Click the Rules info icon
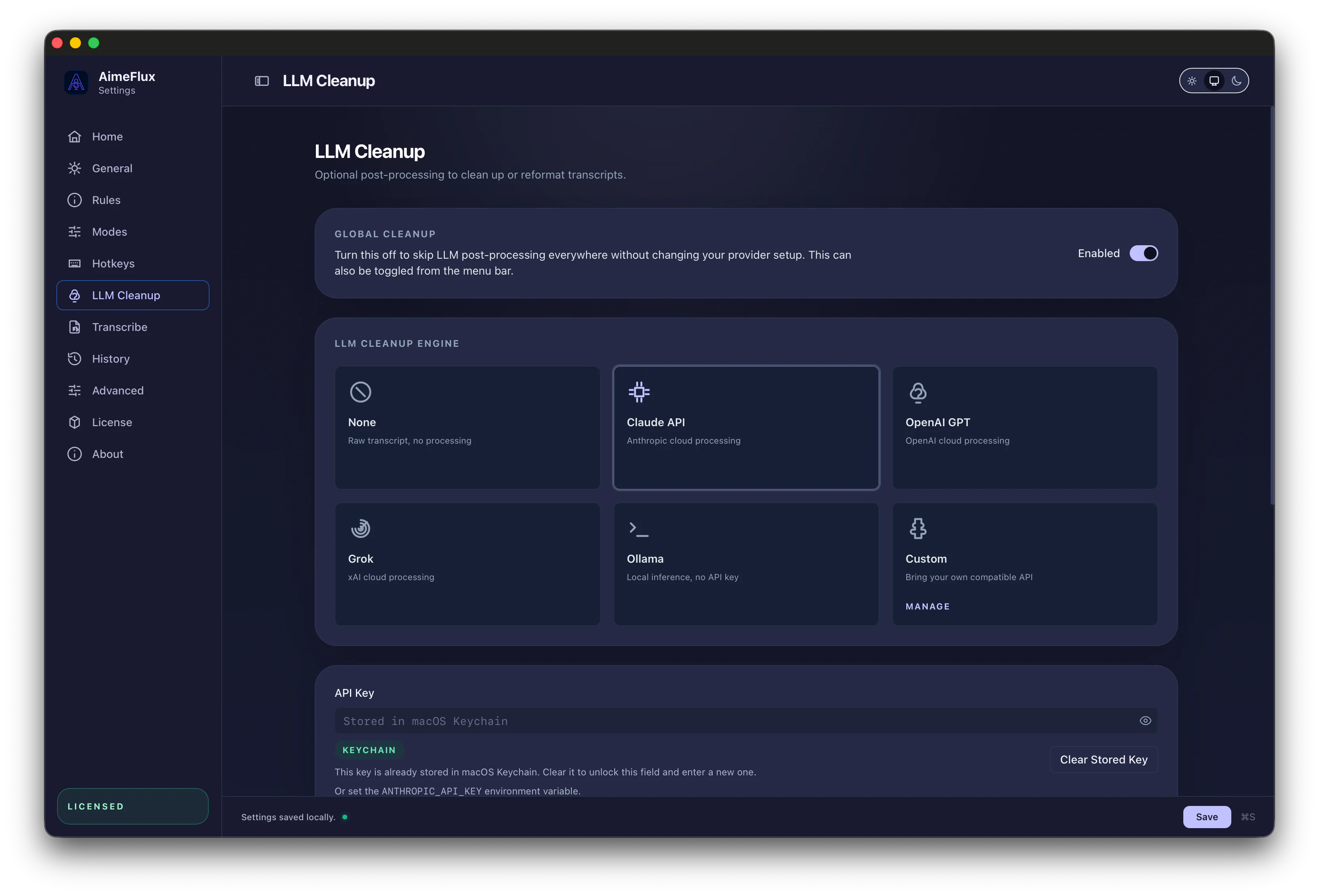 [74, 200]
